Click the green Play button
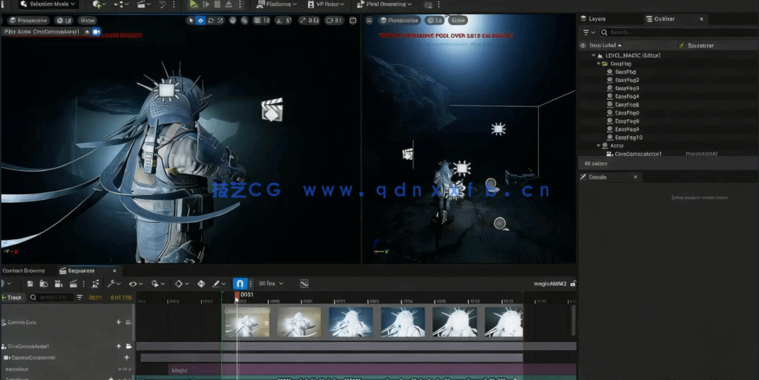This screenshot has height=380, width=759. pyautogui.click(x=194, y=4)
